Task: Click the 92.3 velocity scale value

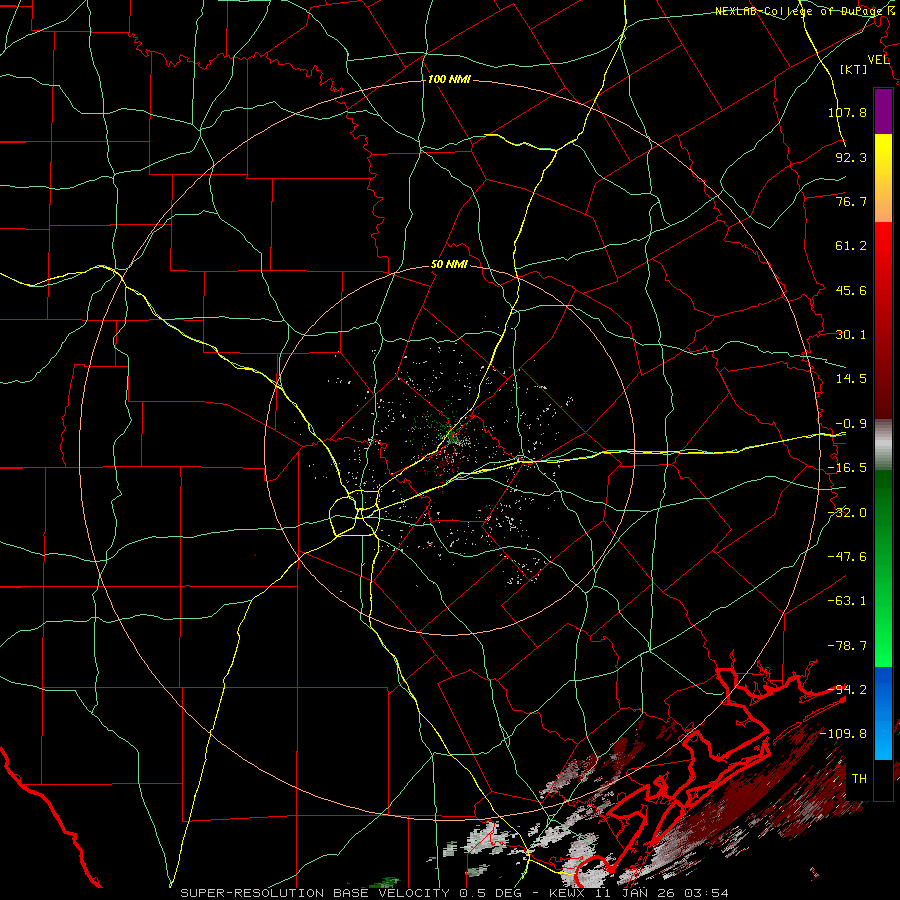Action: [x=851, y=157]
